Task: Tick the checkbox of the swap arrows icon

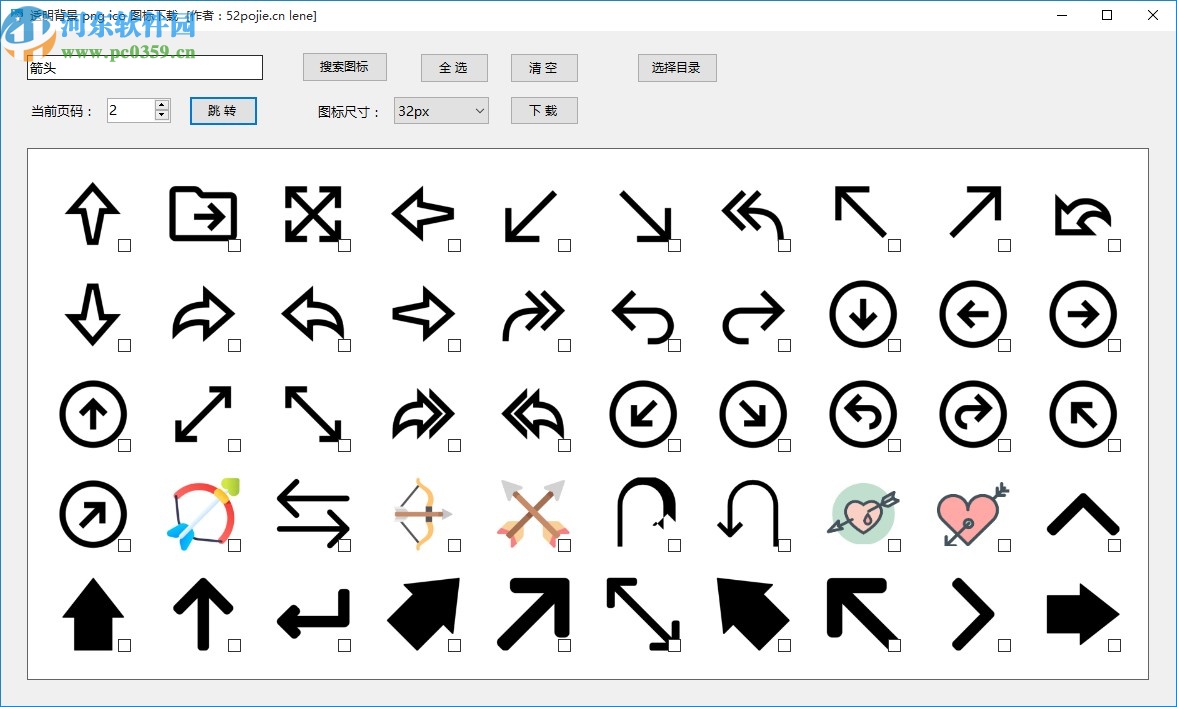Action: [x=345, y=546]
